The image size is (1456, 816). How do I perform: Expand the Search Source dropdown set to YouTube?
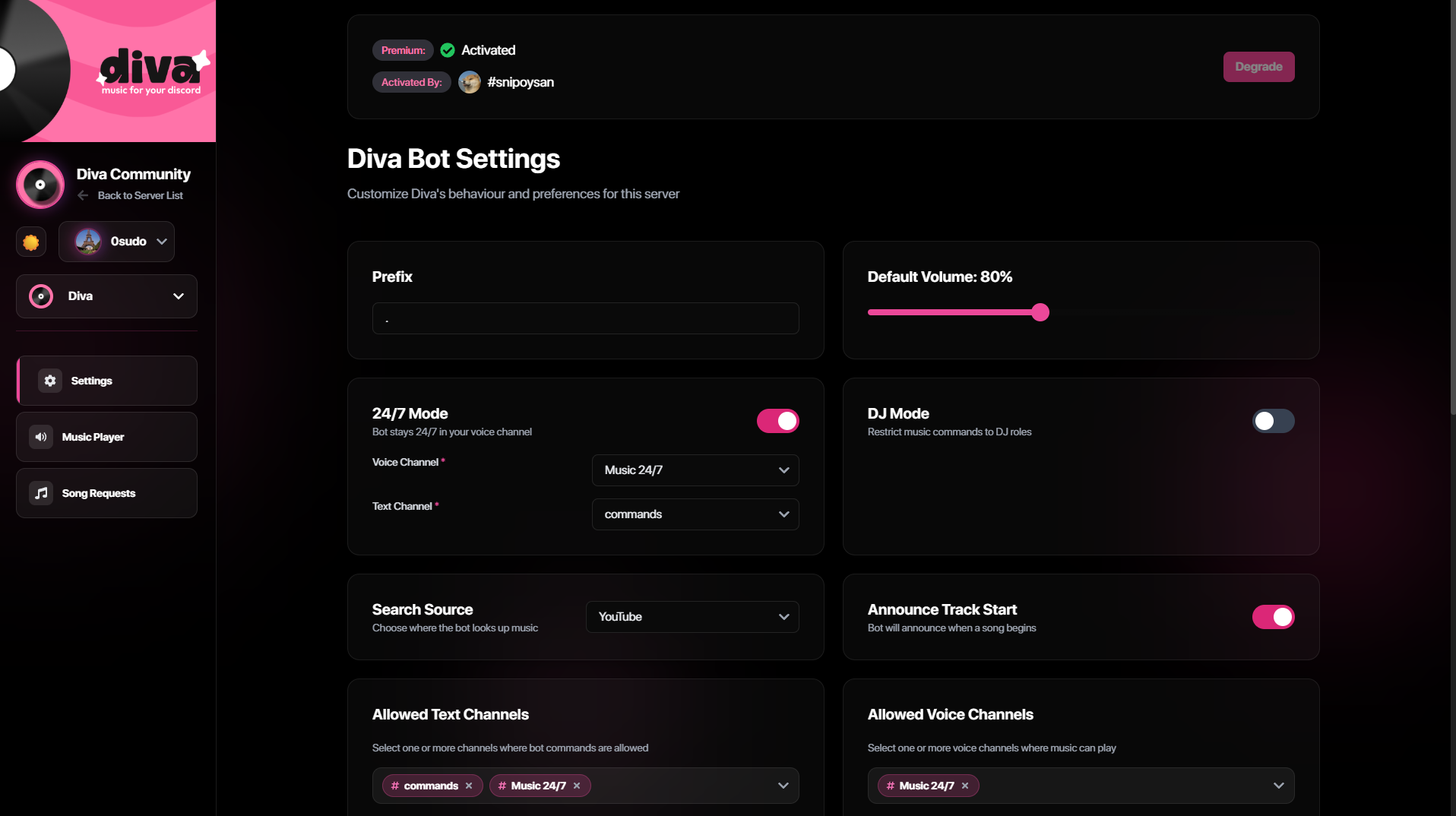click(x=691, y=616)
